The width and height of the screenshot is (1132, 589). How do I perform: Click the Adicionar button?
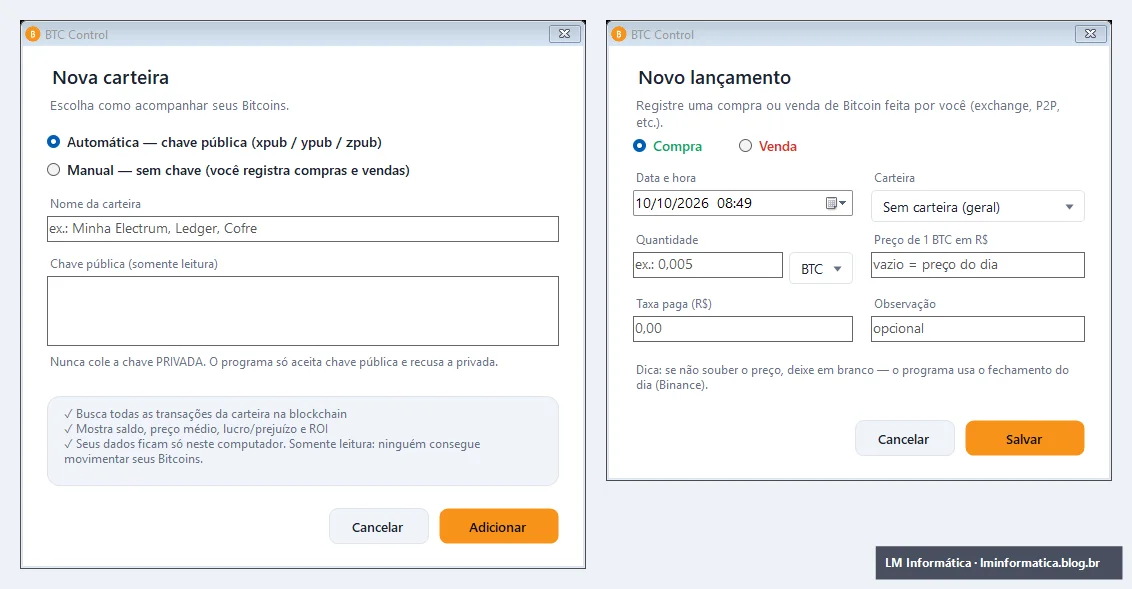click(x=498, y=527)
